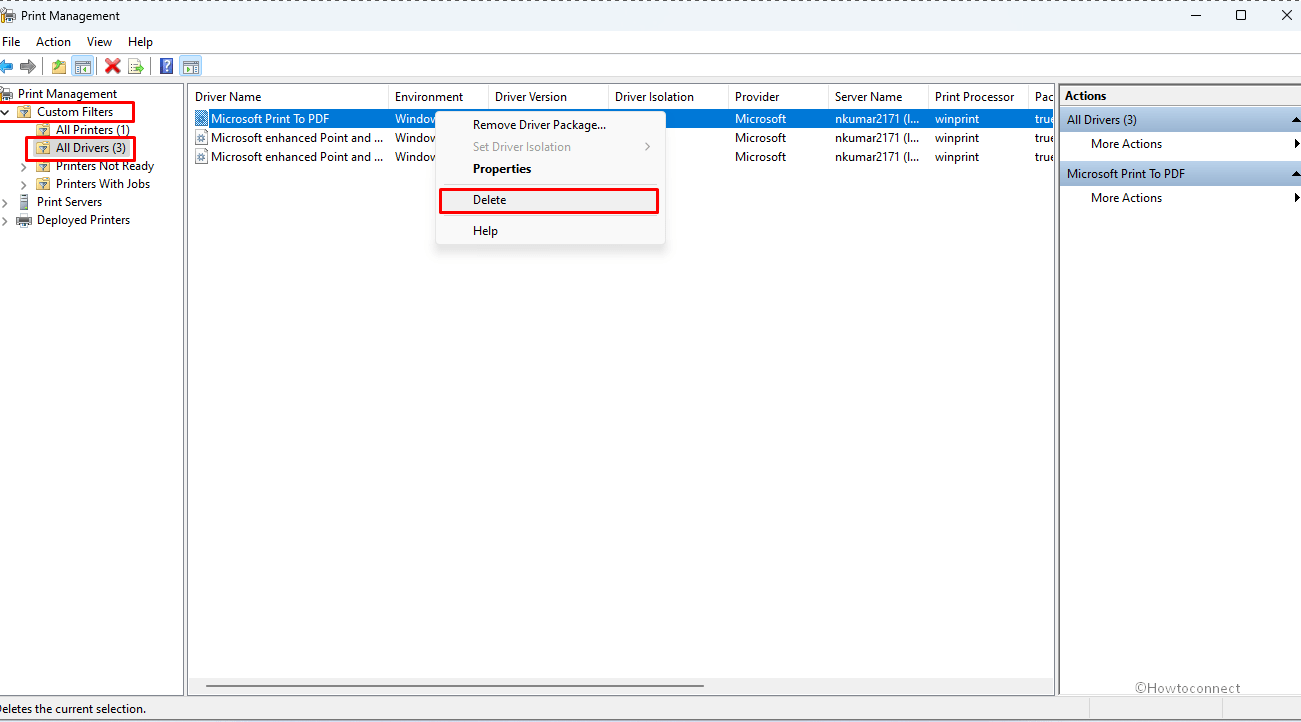Click the All Printers (1) filter icon

click(x=43, y=130)
